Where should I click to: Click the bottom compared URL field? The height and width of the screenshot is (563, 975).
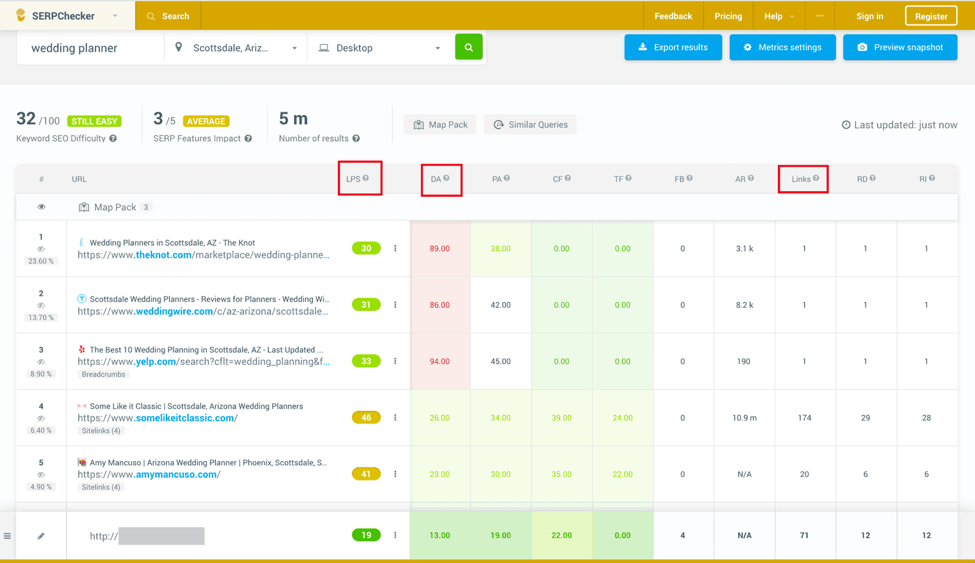(x=147, y=536)
